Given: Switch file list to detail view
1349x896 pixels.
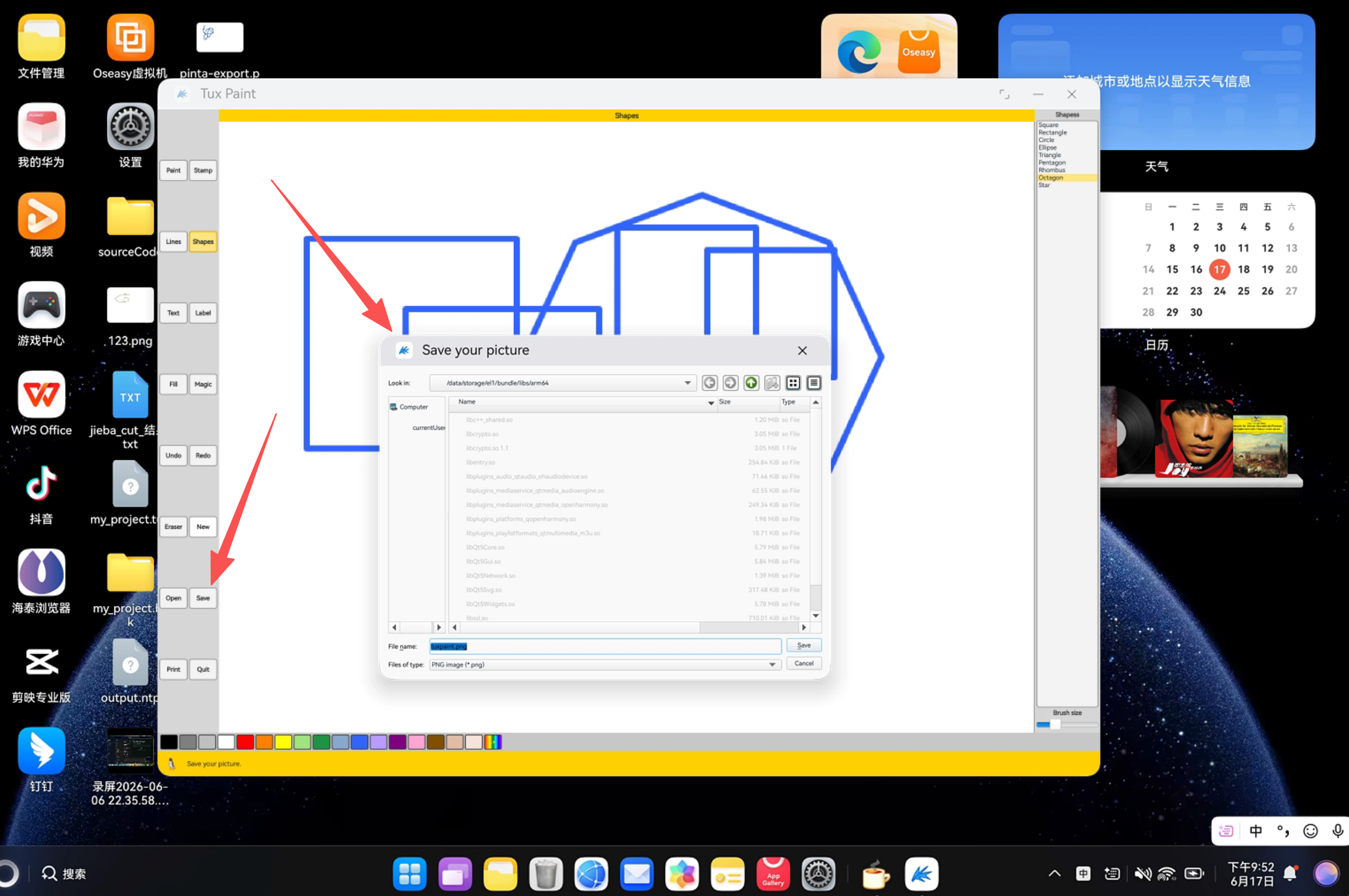Looking at the screenshot, I should (814, 383).
